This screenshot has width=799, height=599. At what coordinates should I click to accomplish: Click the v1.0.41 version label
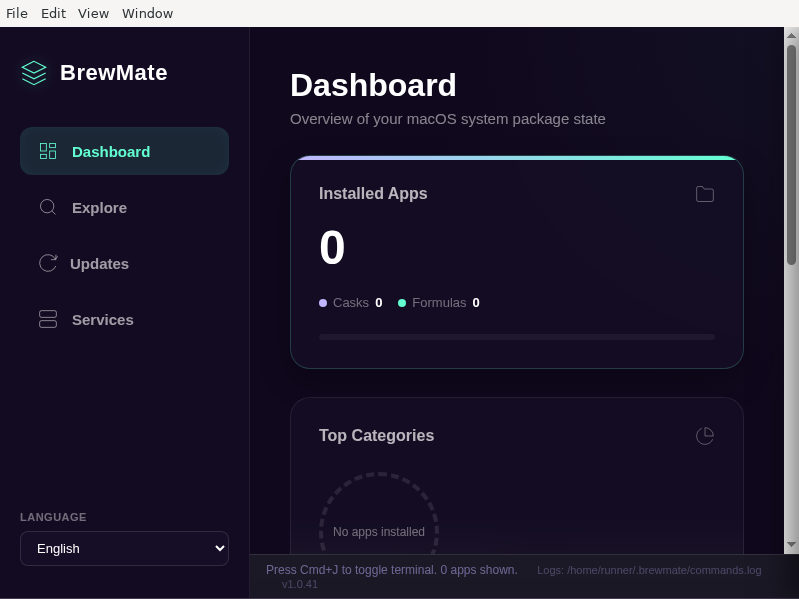300,584
